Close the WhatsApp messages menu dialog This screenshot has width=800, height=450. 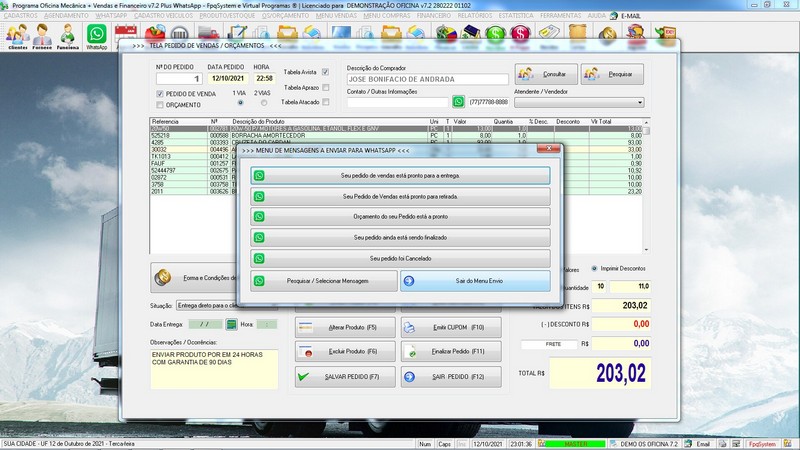(x=548, y=149)
